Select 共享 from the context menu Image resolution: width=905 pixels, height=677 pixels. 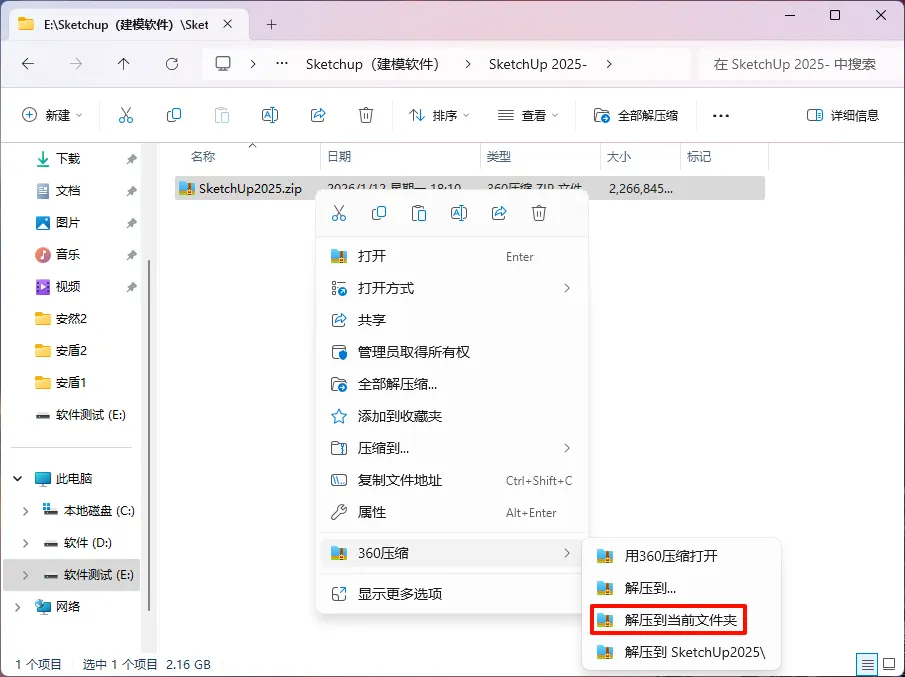point(452,320)
